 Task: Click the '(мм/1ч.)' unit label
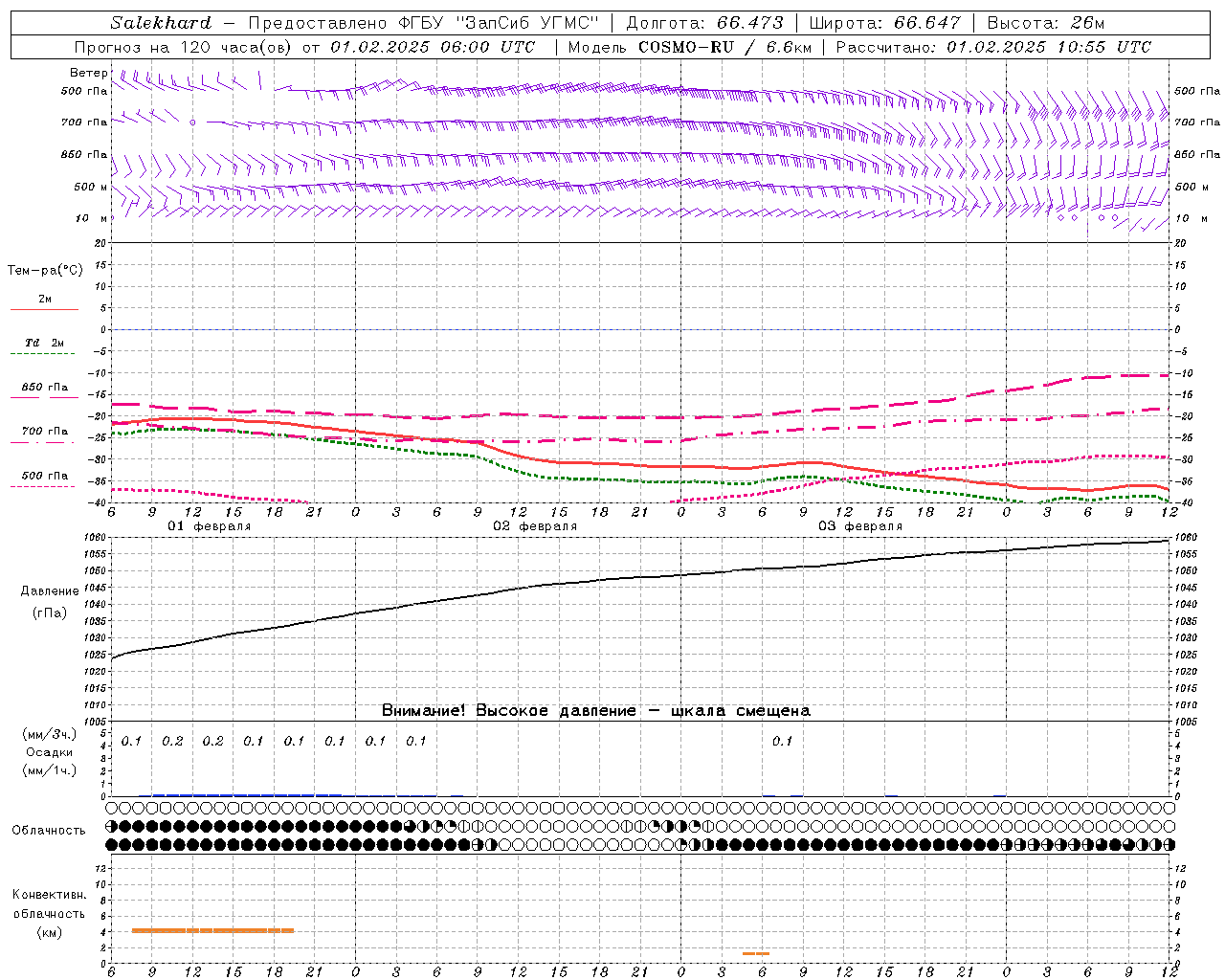pyautogui.click(x=50, y=769)
